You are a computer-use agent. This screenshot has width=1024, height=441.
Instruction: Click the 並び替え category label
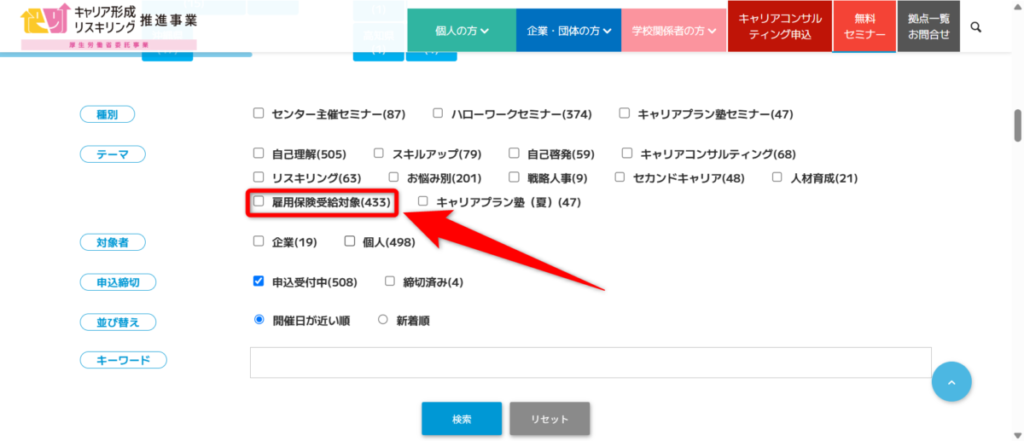[118, 321]
